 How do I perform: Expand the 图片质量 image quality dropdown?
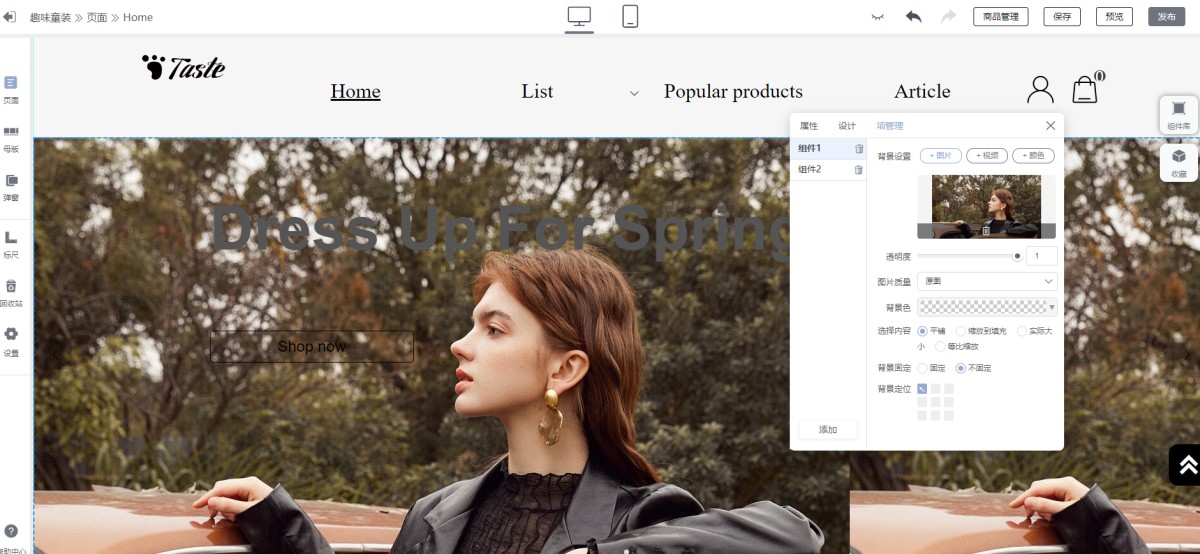[987, 282]
